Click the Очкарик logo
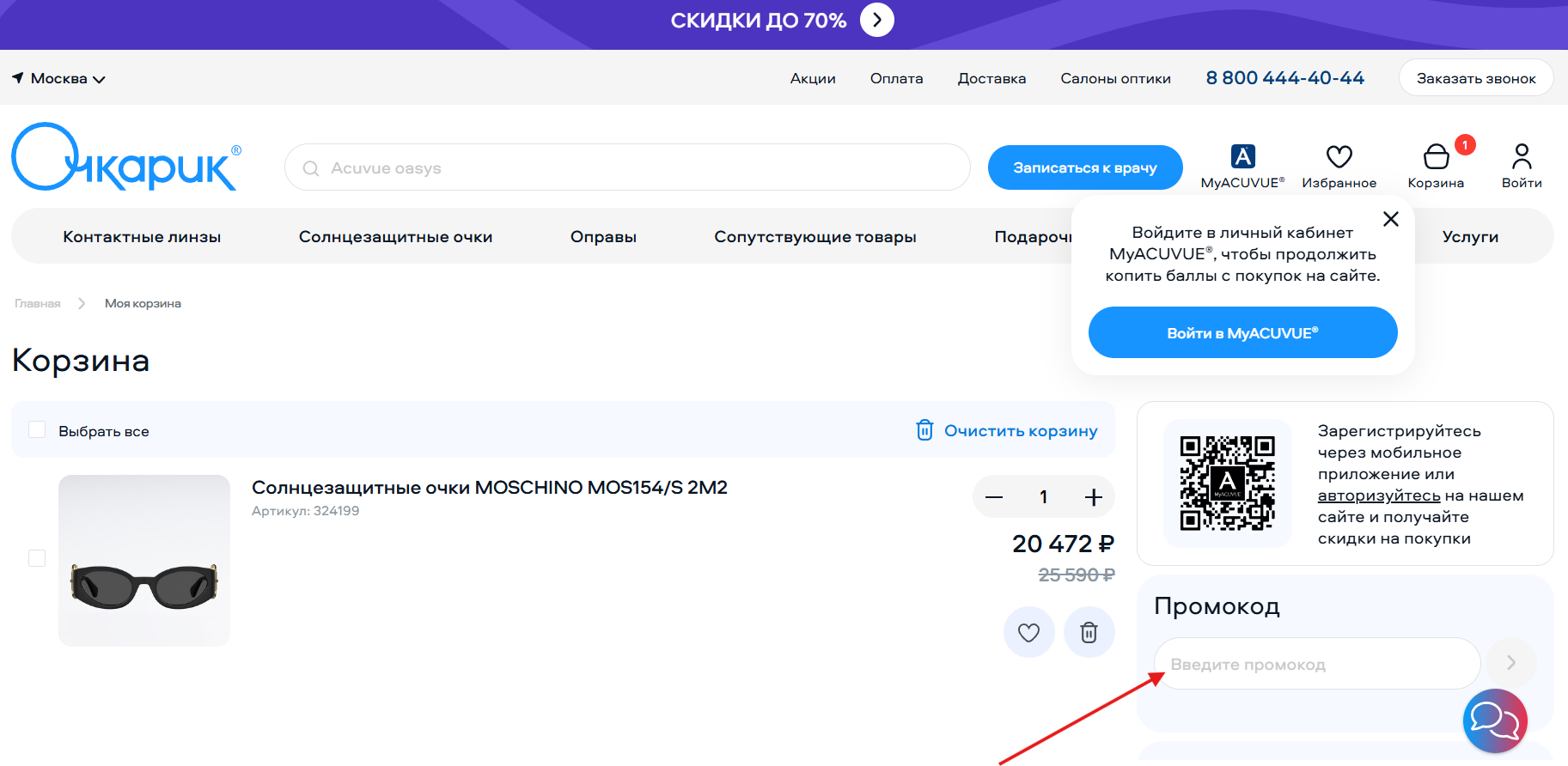 [x=126, y=156]
